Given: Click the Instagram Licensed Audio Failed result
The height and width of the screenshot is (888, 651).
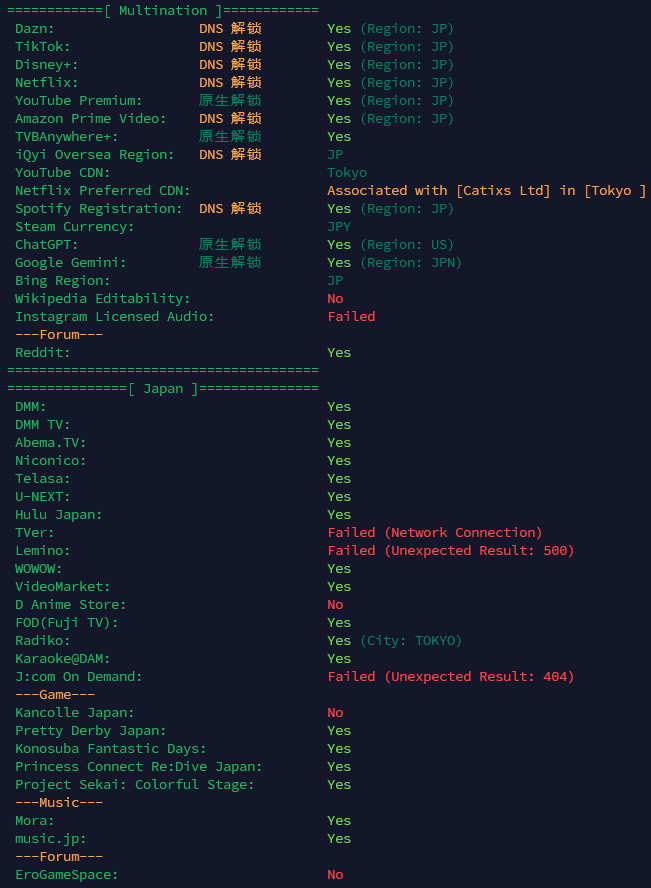Looking at the screenshot, I should (x=351, y=316).
